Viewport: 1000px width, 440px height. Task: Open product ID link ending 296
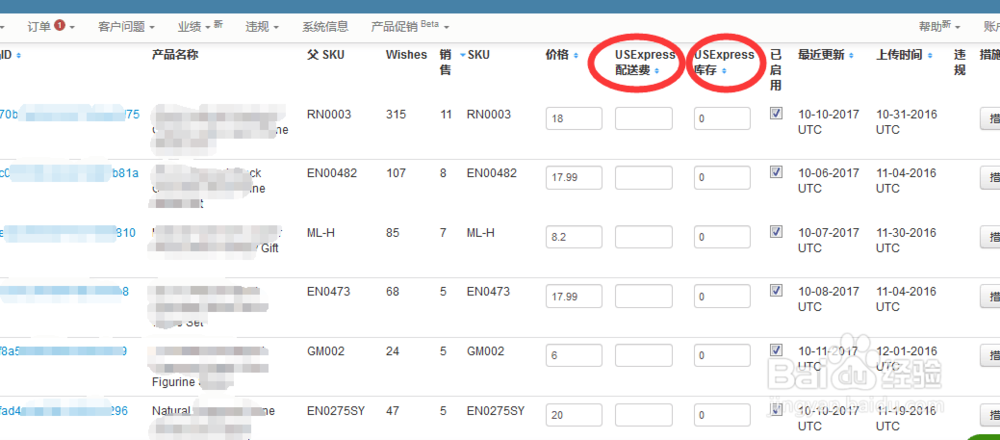[64, 411]
